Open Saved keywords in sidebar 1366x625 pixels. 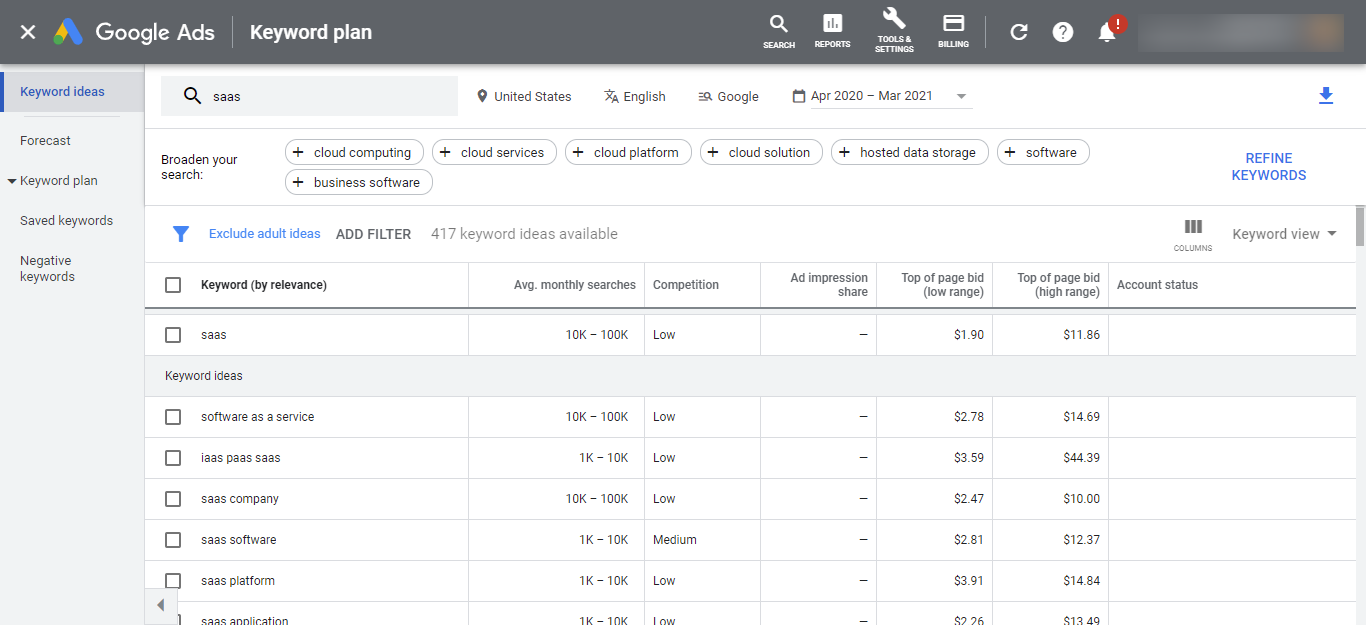click(66, 221)
